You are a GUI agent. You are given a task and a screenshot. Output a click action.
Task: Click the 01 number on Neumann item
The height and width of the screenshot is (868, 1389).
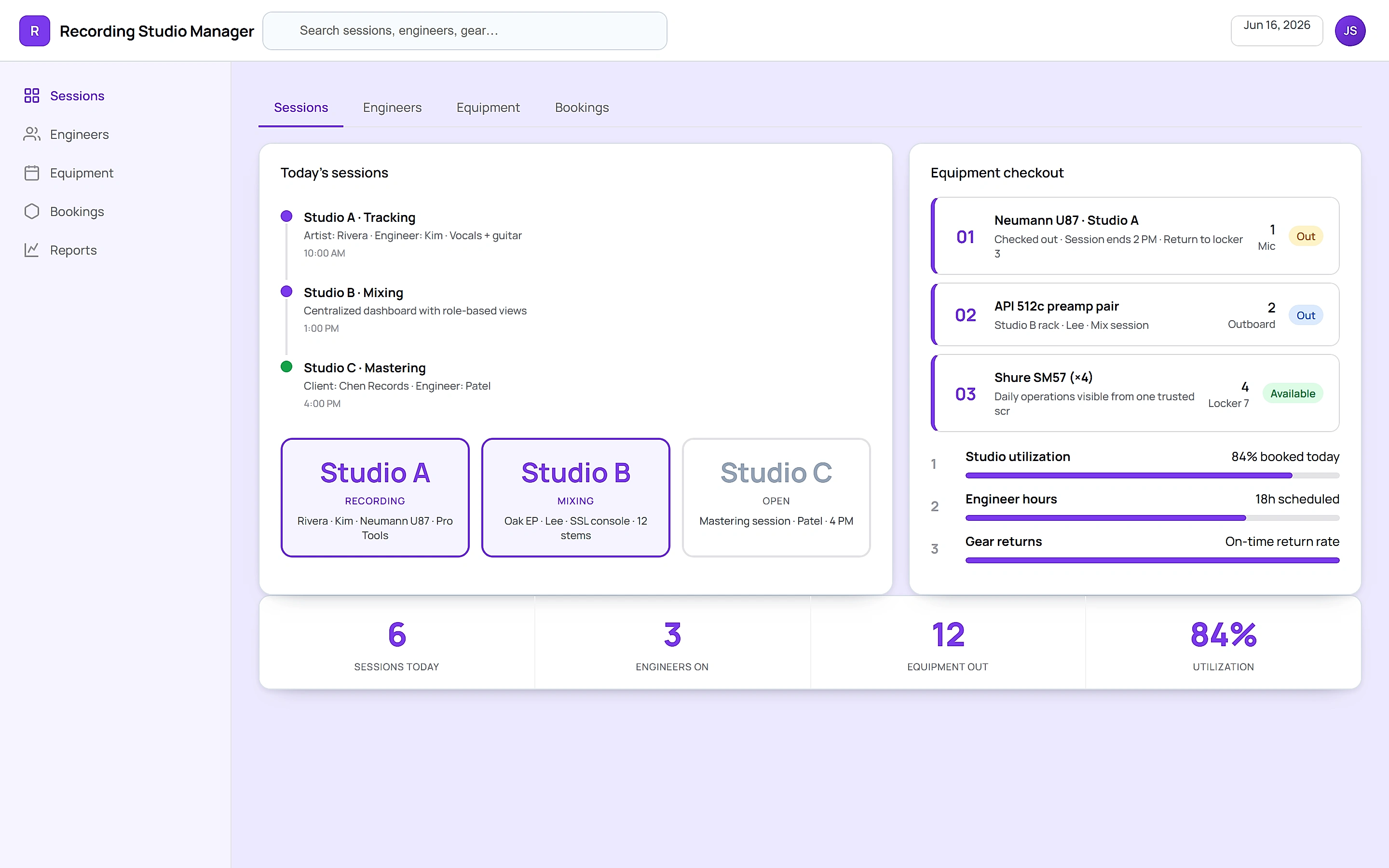pos(965,236)
